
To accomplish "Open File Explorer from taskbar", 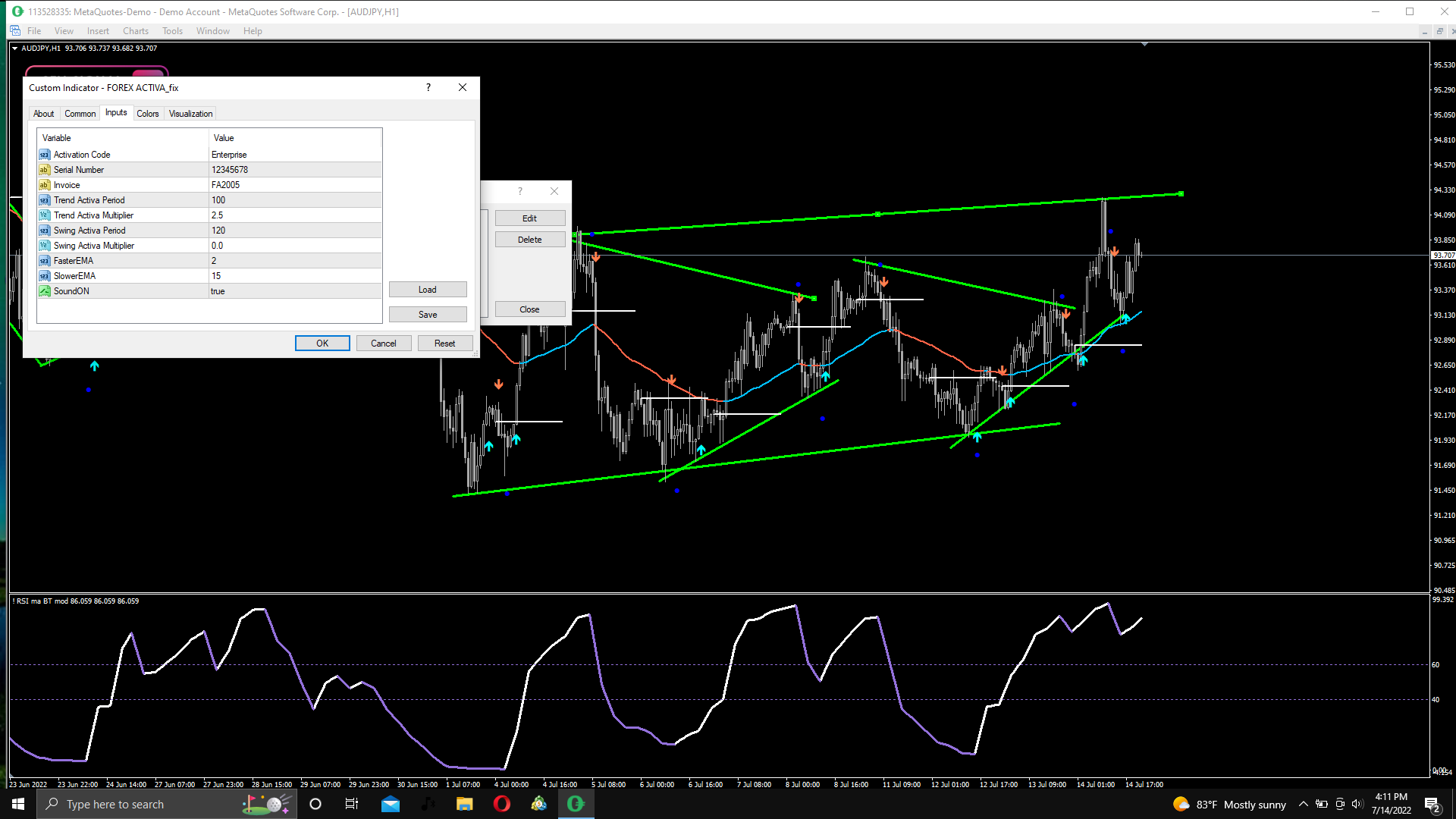I will [x=464, y=804].
